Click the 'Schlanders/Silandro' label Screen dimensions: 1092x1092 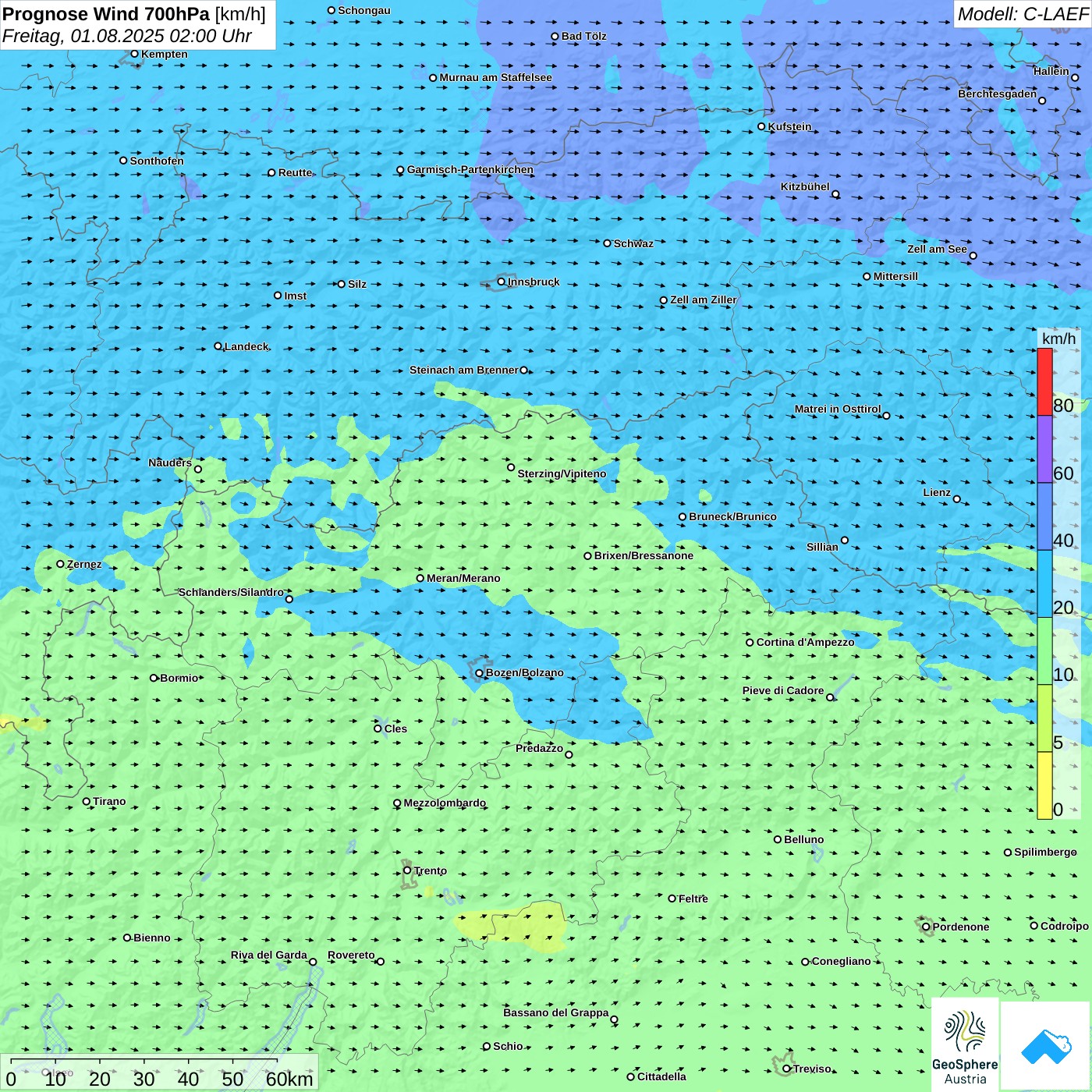click(232, 592)
